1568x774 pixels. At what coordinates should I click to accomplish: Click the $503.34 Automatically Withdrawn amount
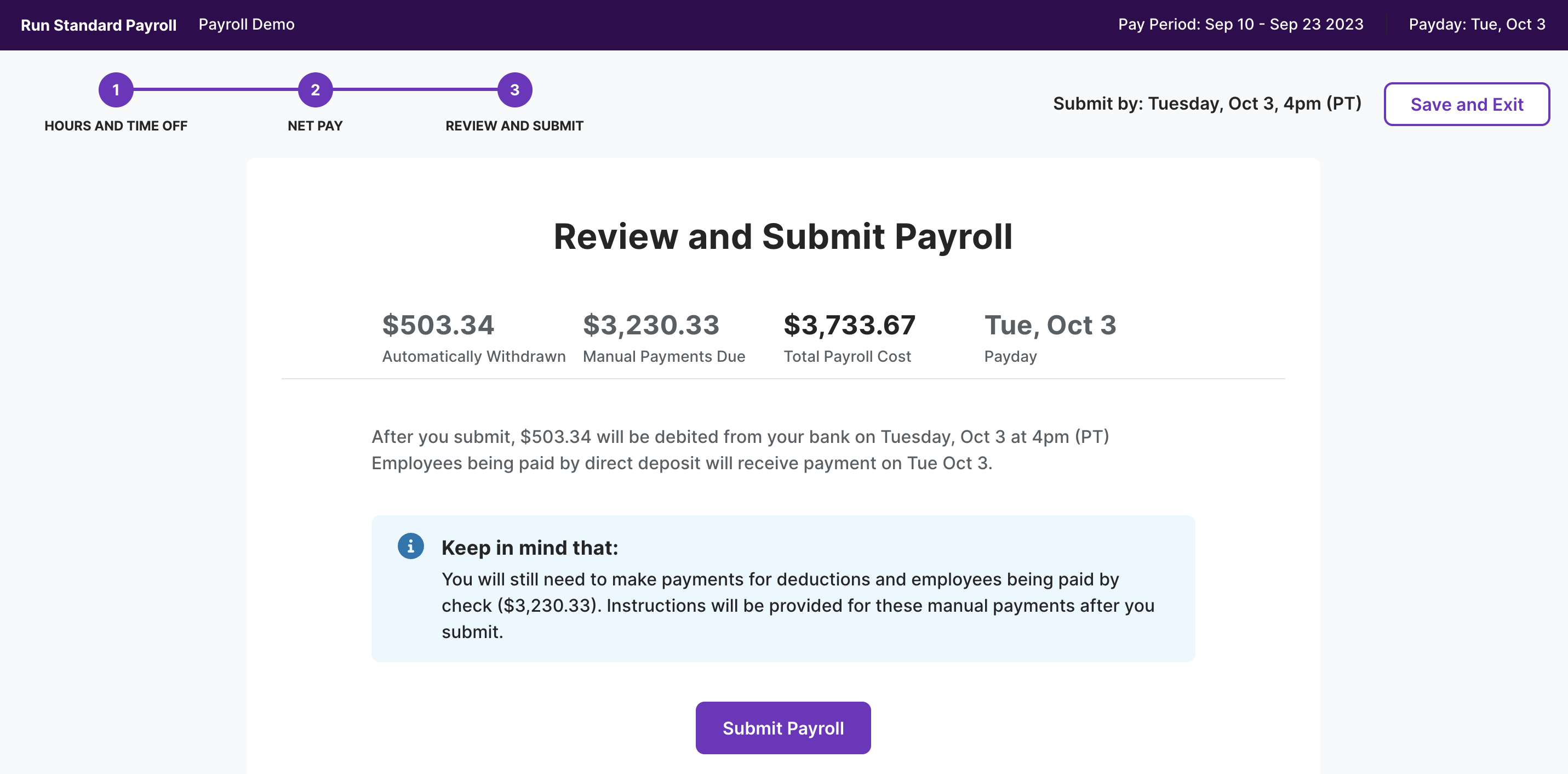pyautogui.click(x=438, y=326)
